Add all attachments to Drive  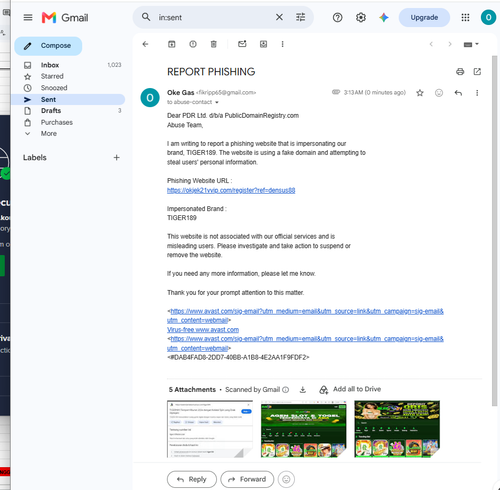tap(350, 389)
